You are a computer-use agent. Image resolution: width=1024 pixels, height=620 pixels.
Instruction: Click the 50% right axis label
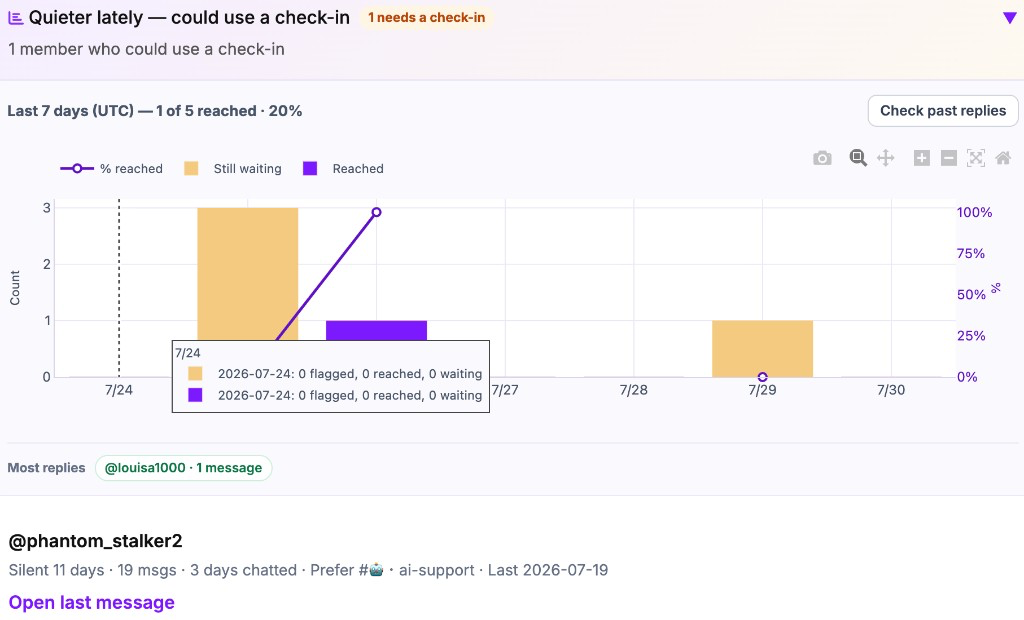point(971,295)
